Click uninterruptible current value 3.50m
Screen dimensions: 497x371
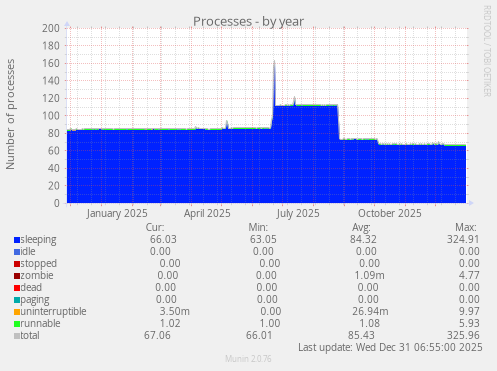click(x=175, y=311)
